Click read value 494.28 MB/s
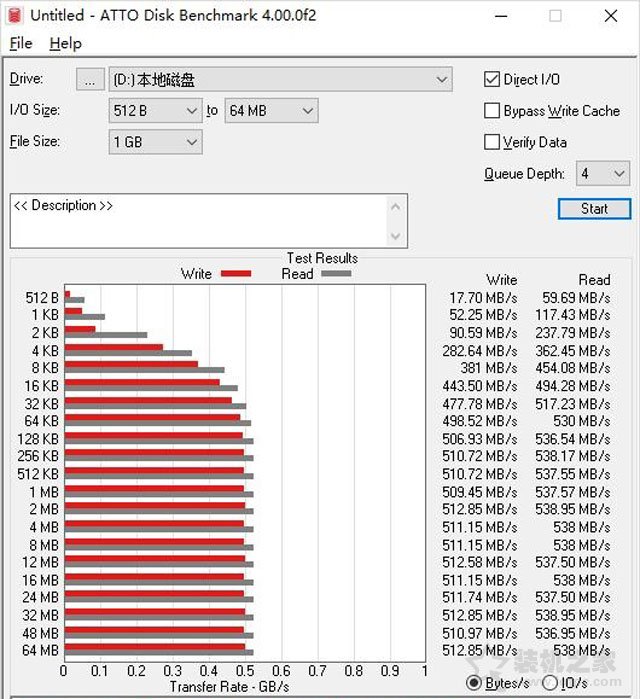 point(573,386)
